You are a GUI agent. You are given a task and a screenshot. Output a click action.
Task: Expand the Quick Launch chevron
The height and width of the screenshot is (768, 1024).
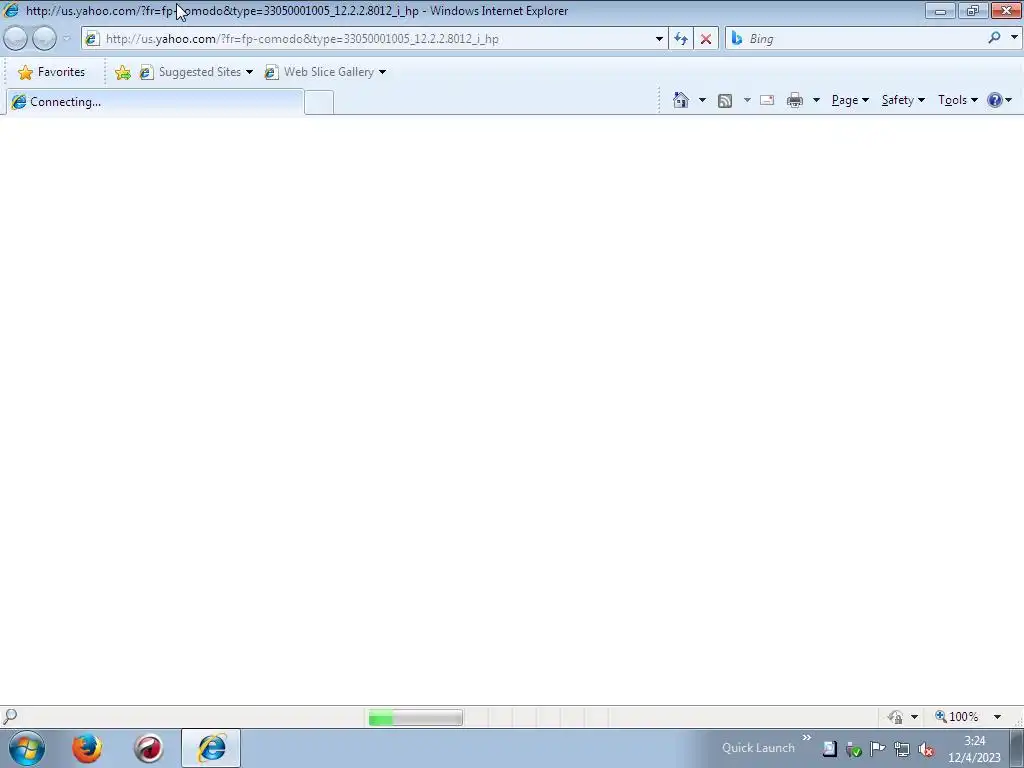(x=807, y=738)
